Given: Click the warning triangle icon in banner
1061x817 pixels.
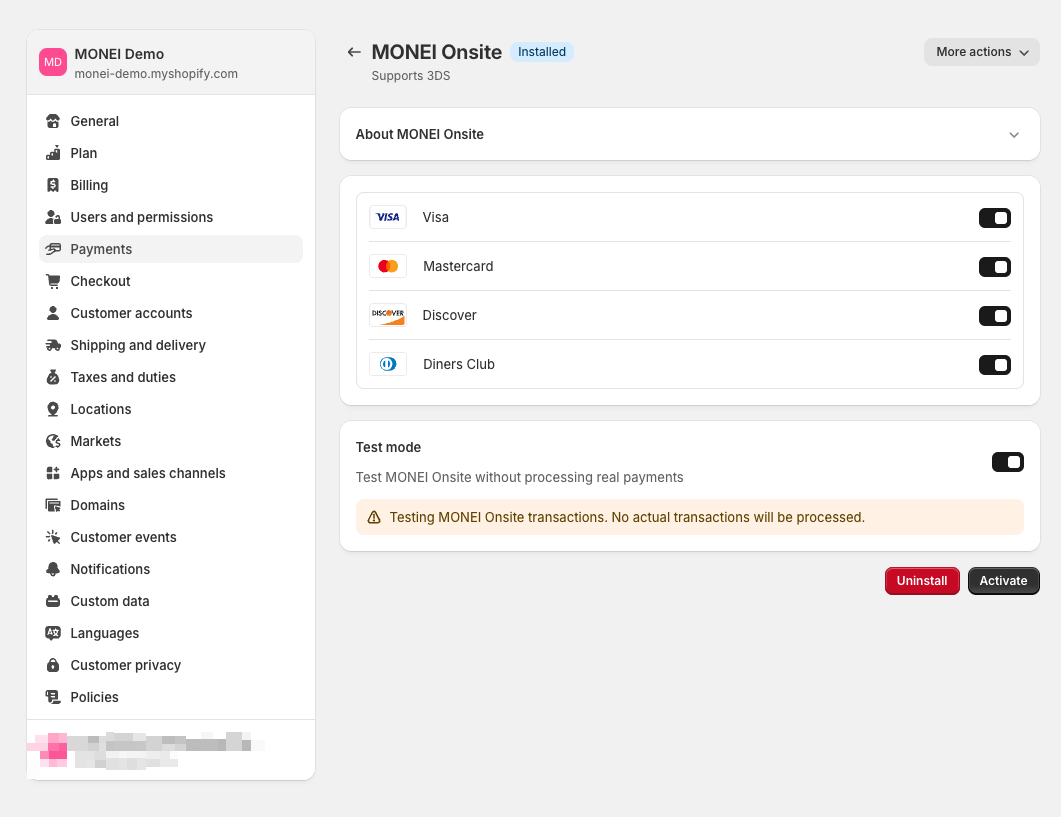Looking at the screenshot, I should pos(374,517).
